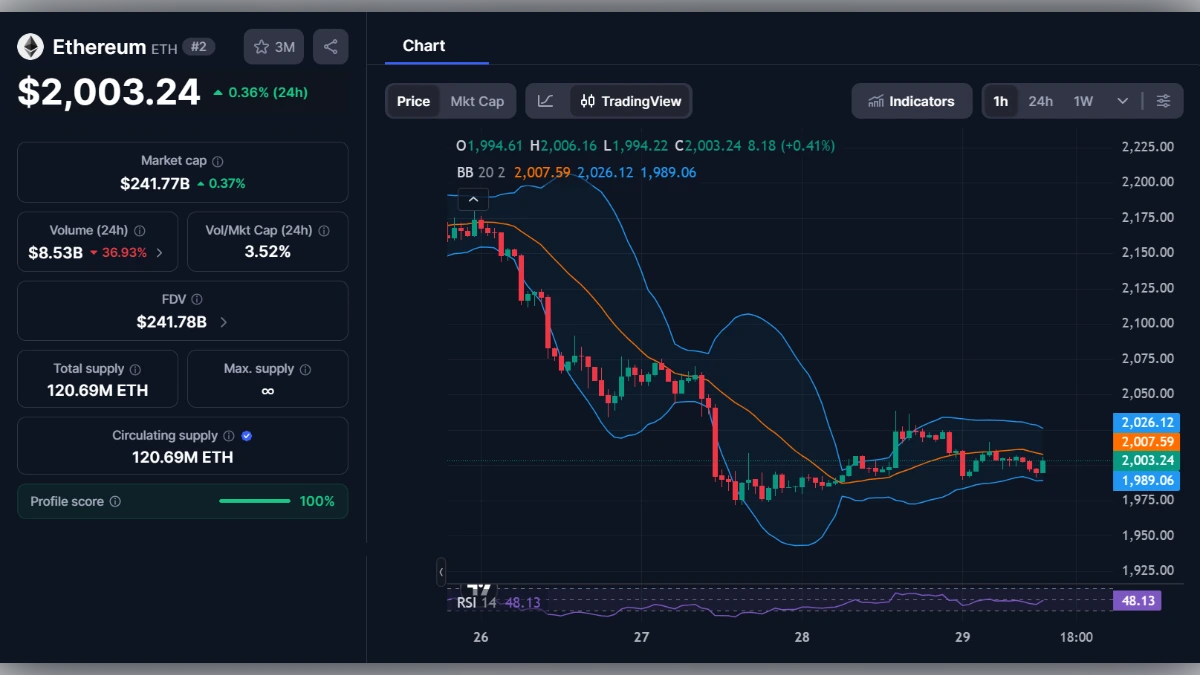Select the line chart icon
Image resolution: width=1200 pixels, height=675 pixels.
click(546, 100)
